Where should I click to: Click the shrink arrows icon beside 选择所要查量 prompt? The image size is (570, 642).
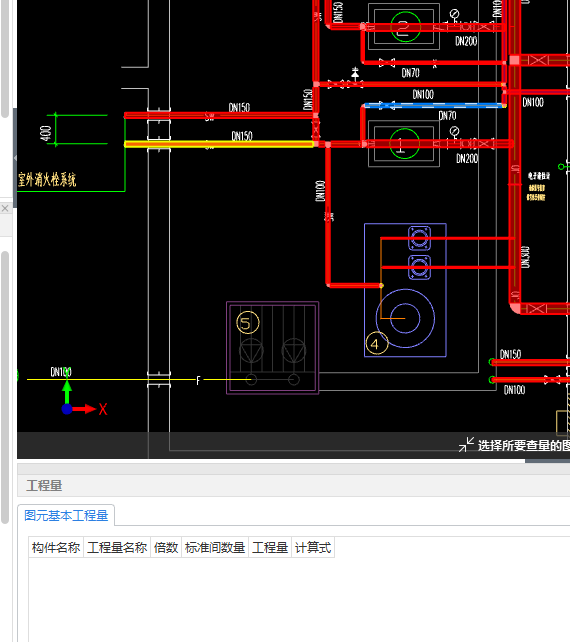pyautogui.click(x=466, y=444)
